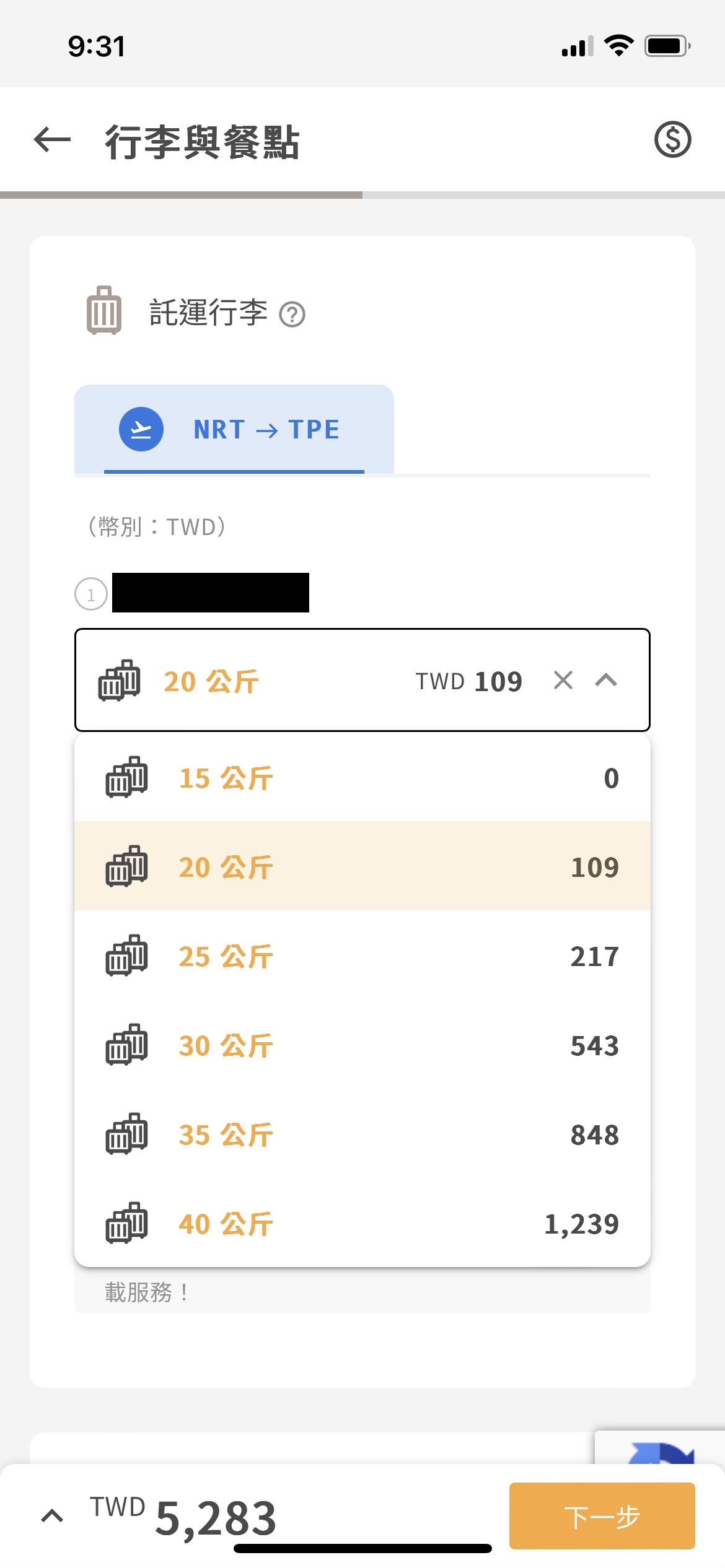The height and width of the screenshot is (1568, 725).
Task: Tap the back arrow in header
Action: click(52, 140)
